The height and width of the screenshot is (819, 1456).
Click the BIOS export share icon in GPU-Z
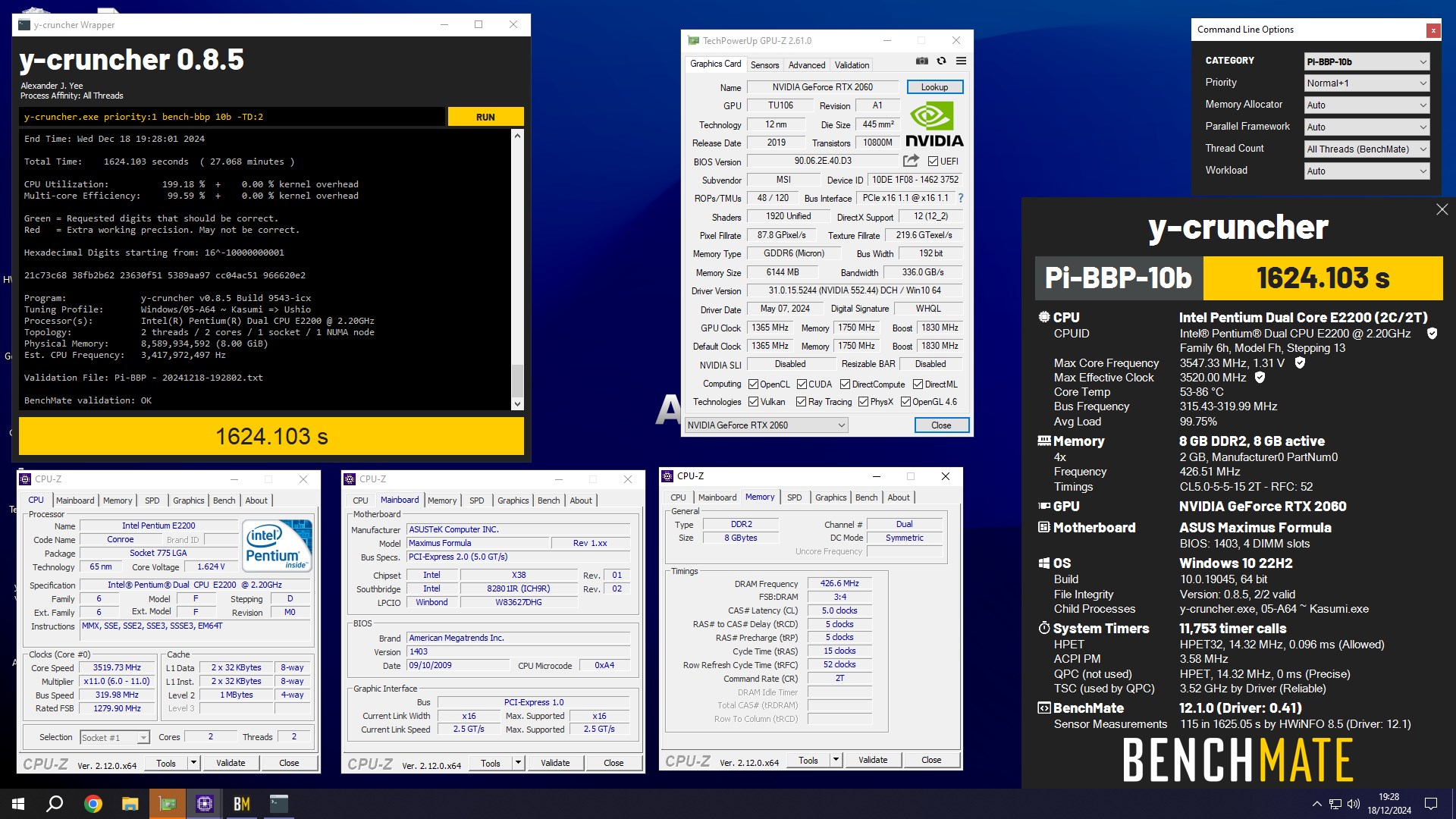[911, 161]
